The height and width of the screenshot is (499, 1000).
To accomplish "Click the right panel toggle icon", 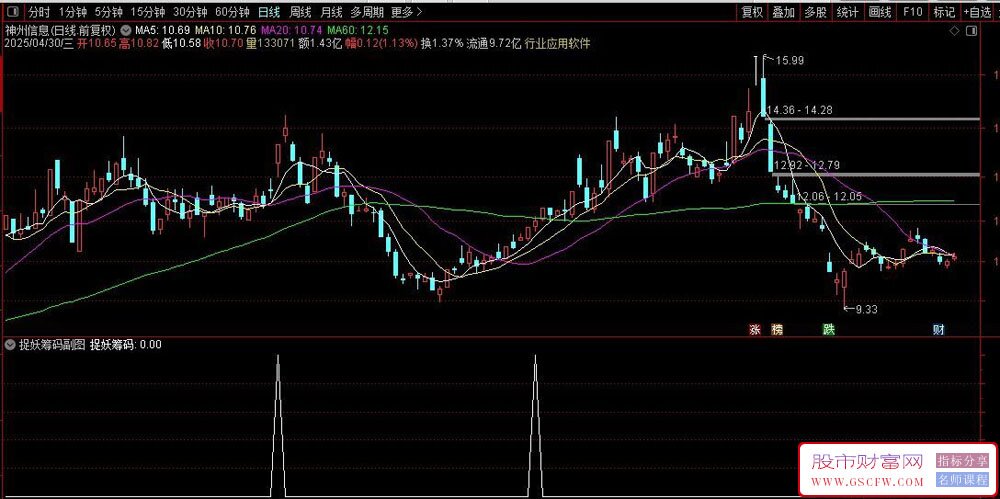I will [x=972, y=31].
